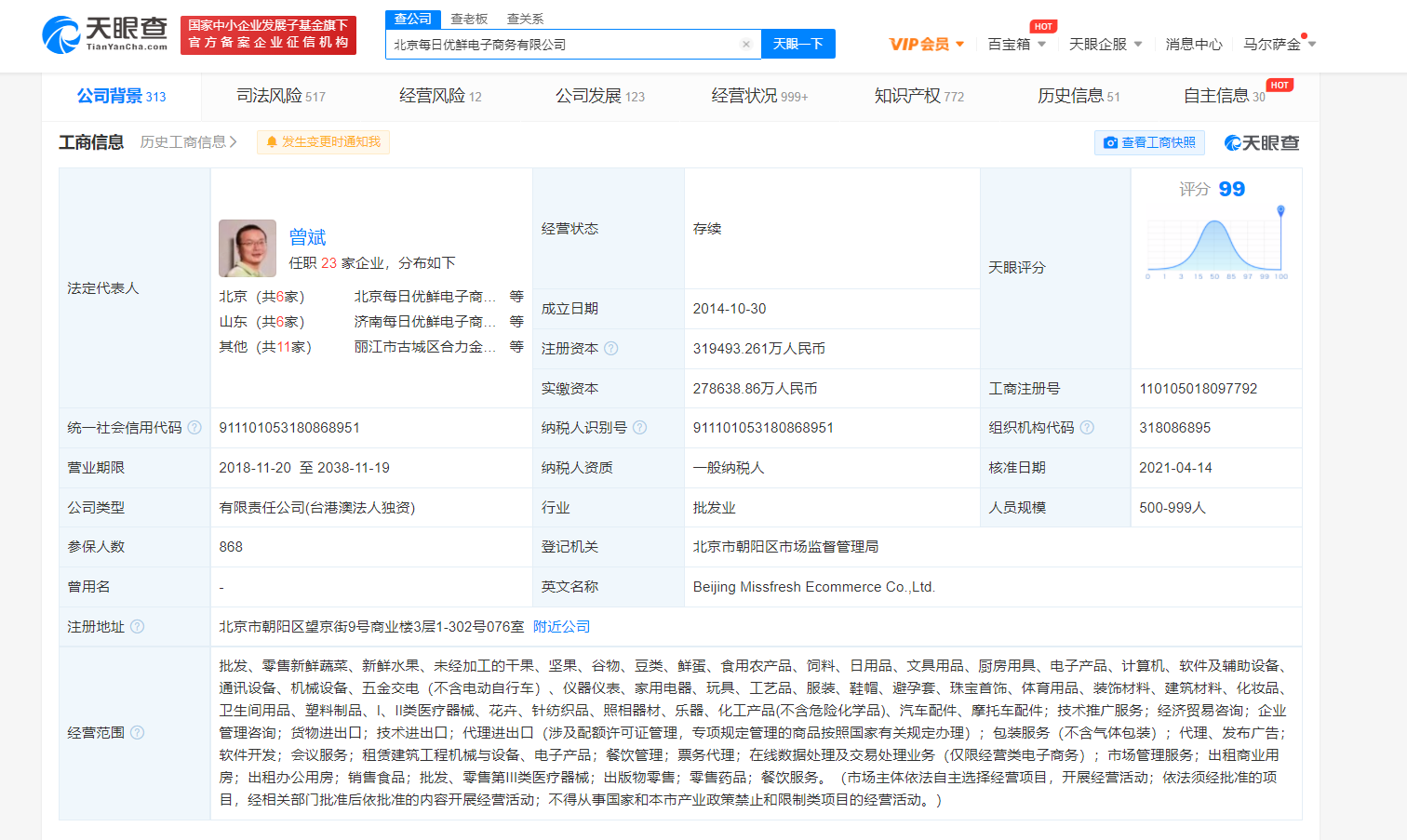Click registration number 110105018097792
The image size is (1407, 840).
[1199, 389]
